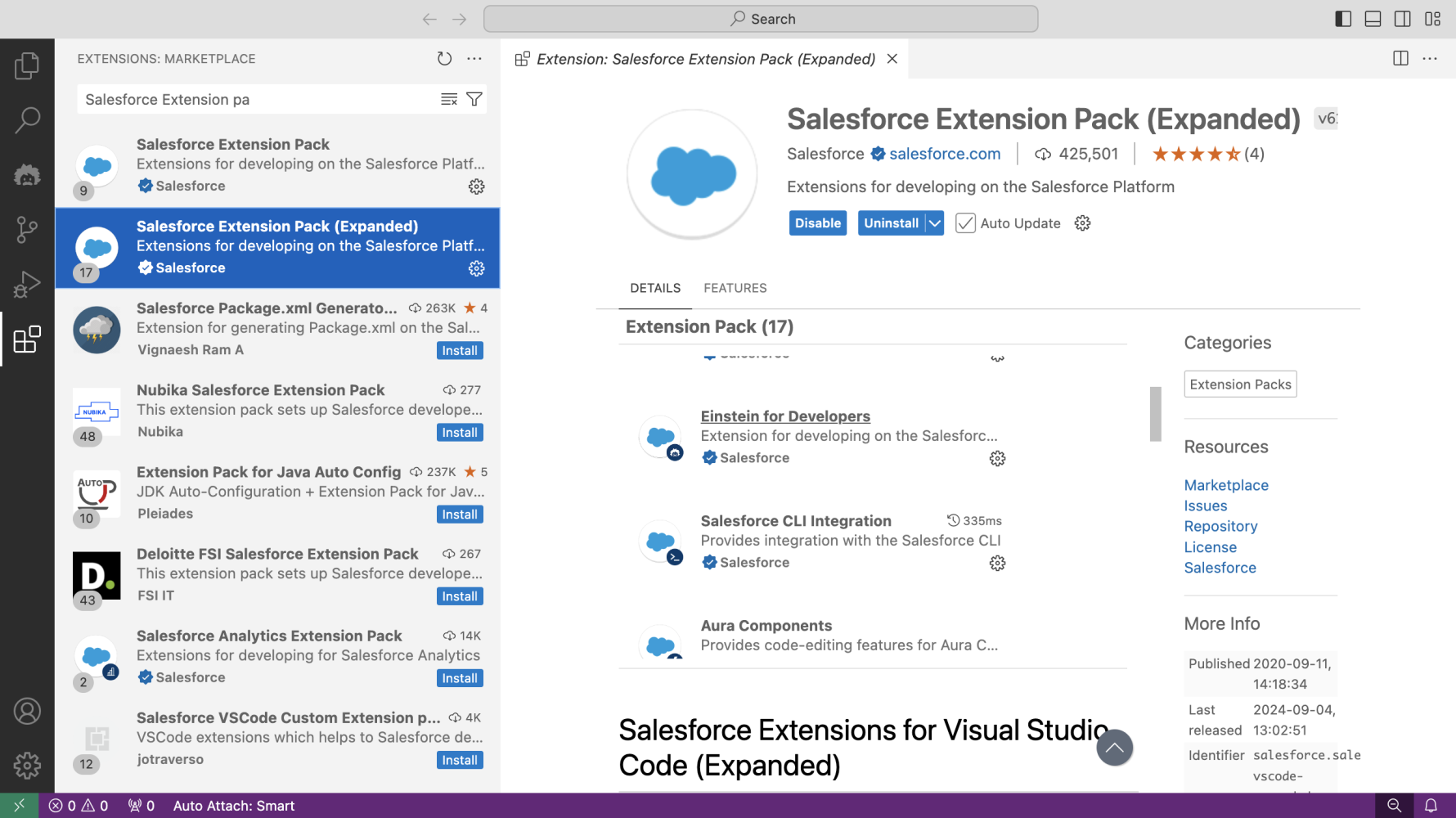Place cursor in the top Search bar
Image resolution: width=1456 pixels, height=818 pixels.
(x=762, y=18)
